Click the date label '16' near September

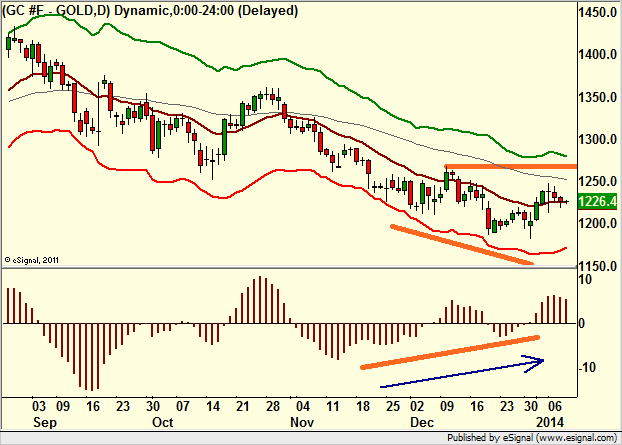coord(92,407)
